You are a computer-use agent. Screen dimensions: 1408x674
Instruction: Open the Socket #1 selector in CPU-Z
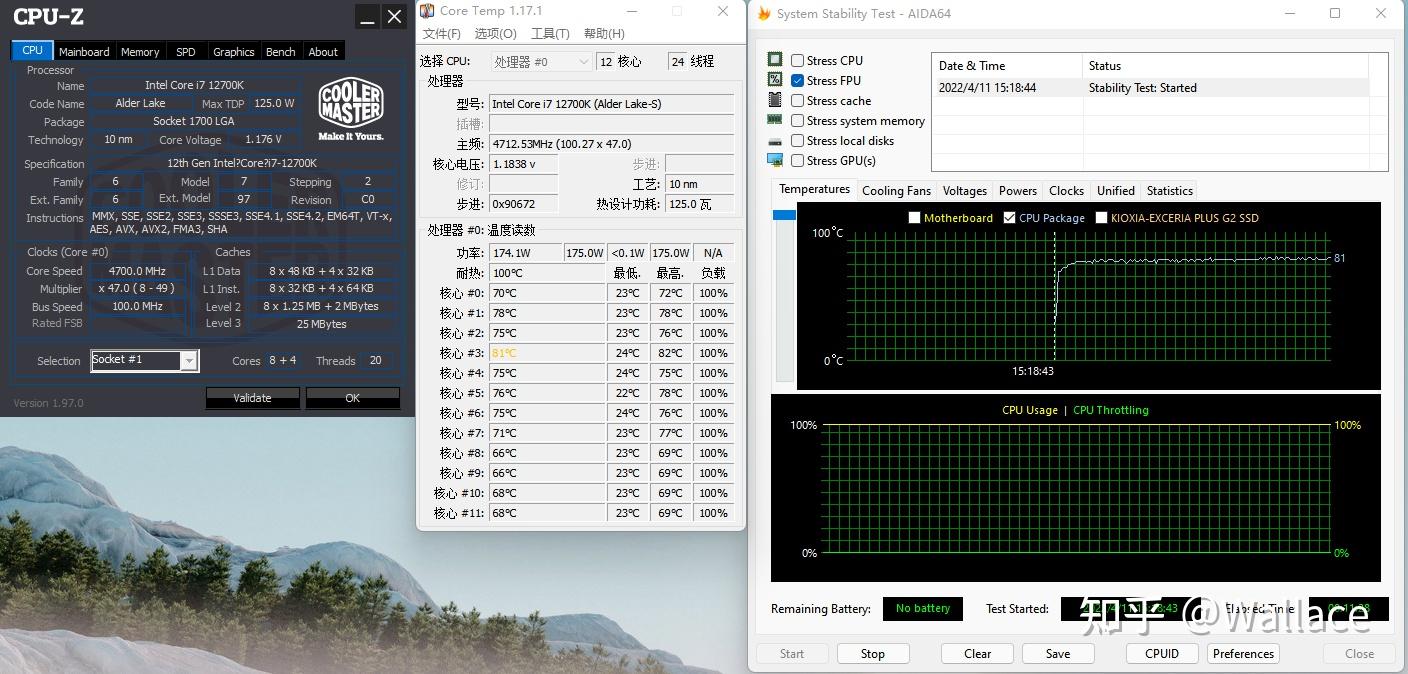(188, 360)
